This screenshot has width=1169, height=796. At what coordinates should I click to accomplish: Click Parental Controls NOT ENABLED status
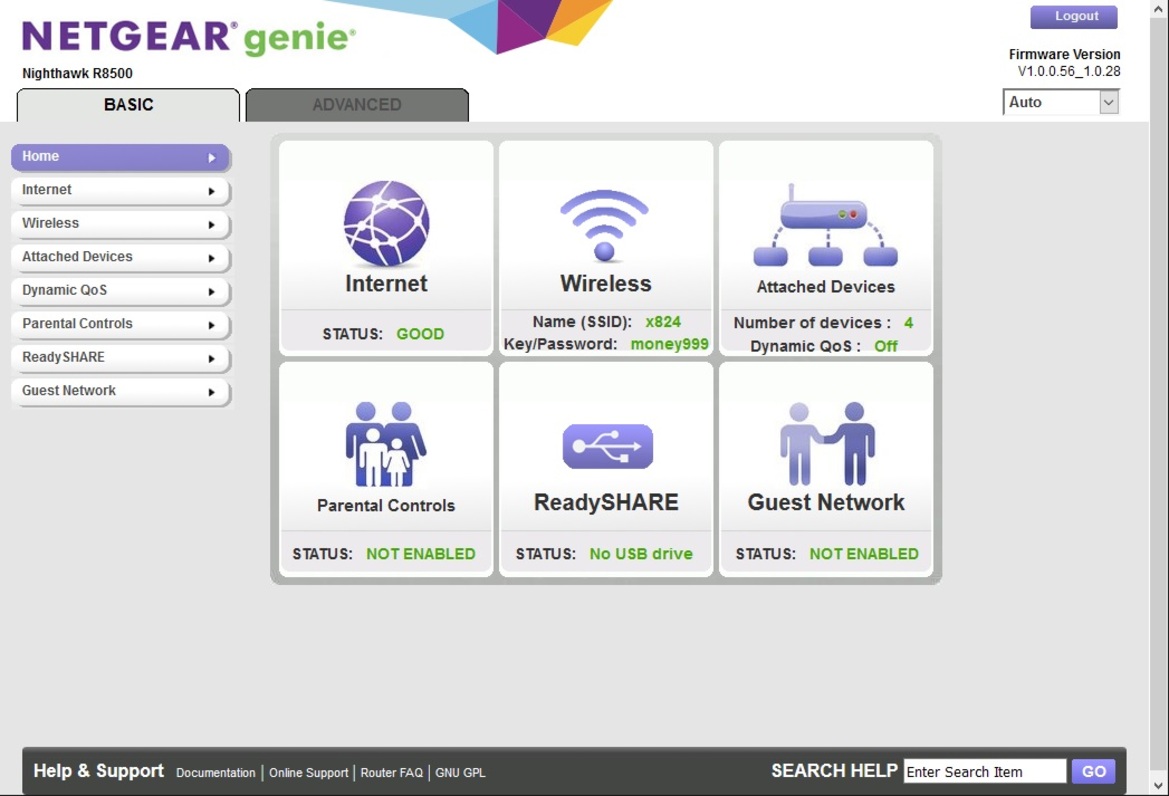coord(420,554)
